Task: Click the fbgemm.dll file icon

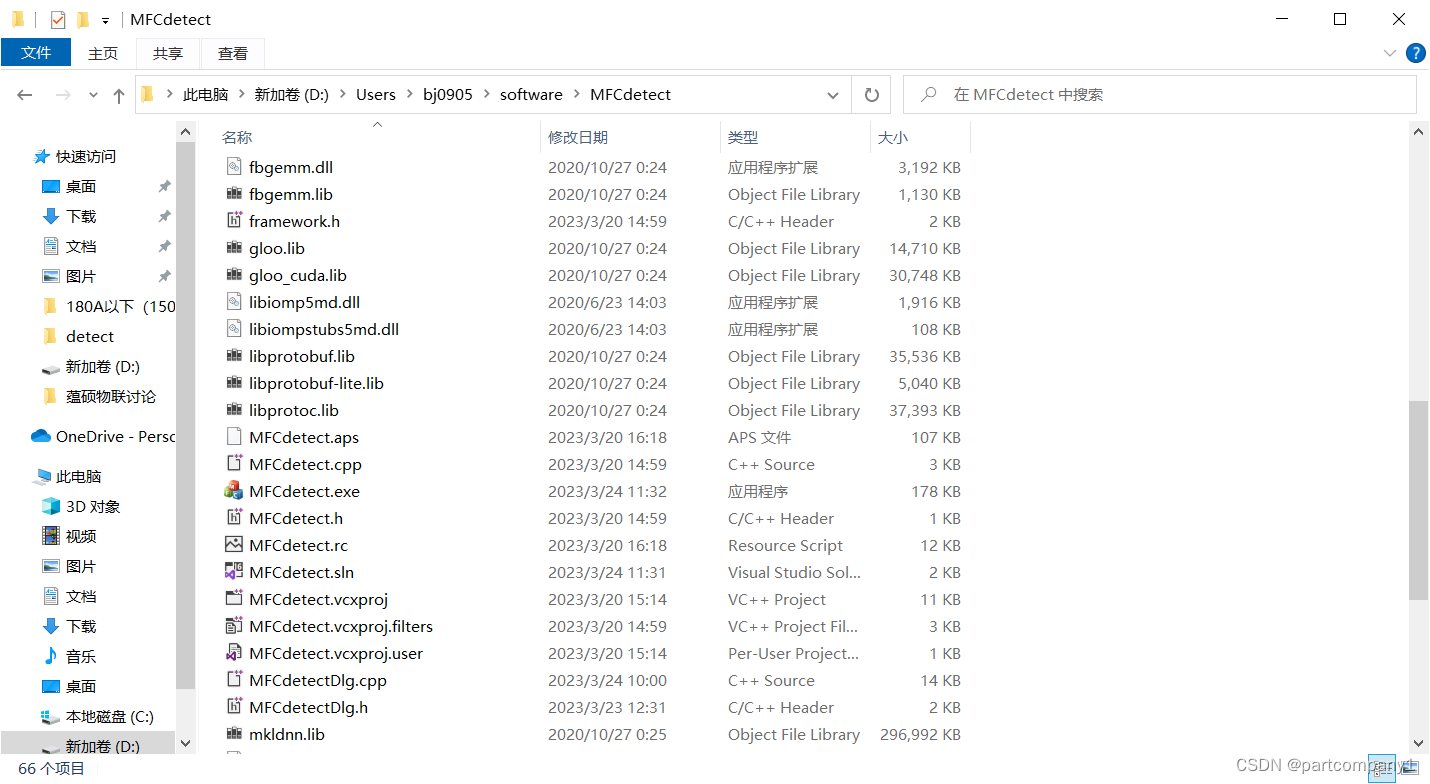Action: tap(234, 167)
